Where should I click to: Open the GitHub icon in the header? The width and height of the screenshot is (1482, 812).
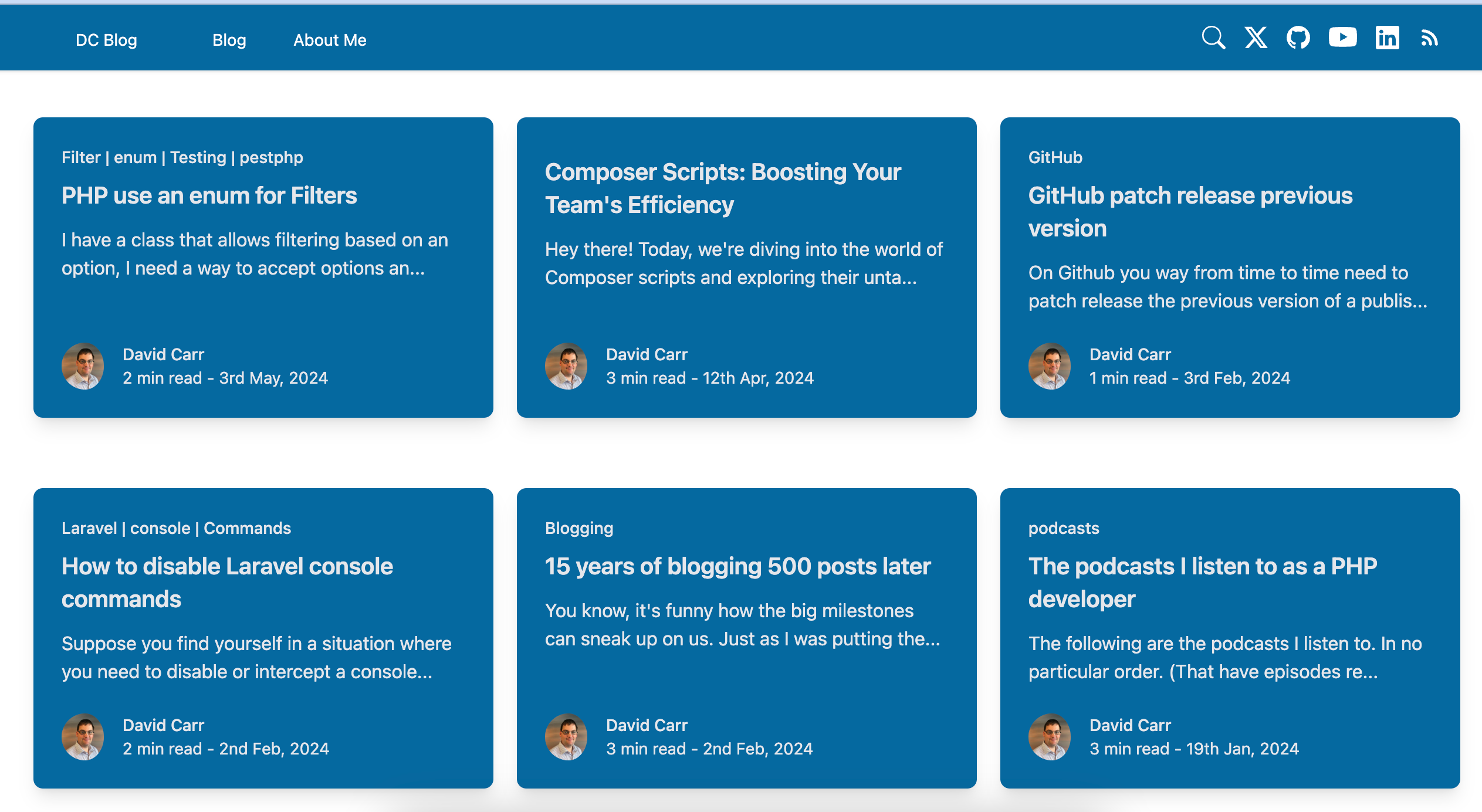[x=1298, y=38]
